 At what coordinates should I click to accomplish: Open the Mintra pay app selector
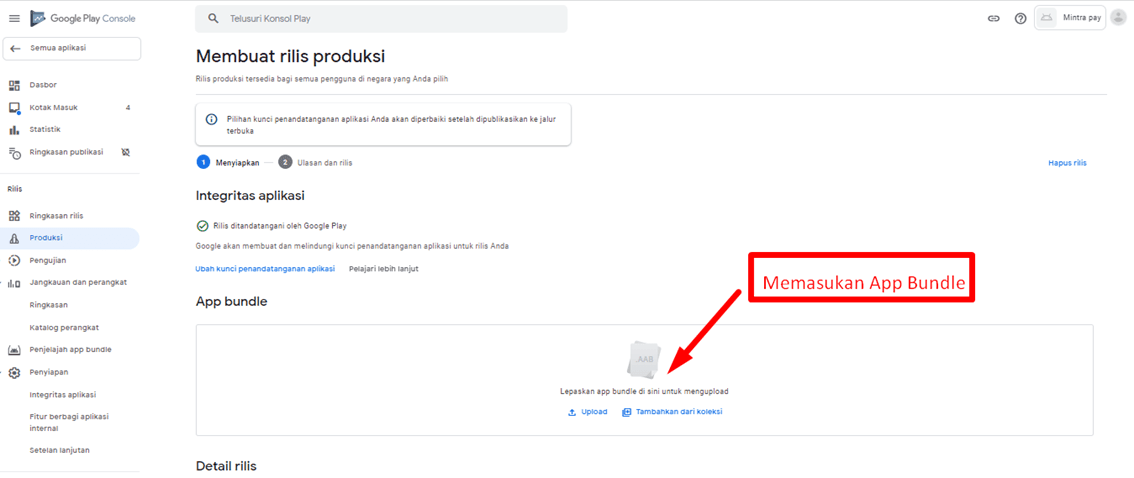tap(1070, 18)
